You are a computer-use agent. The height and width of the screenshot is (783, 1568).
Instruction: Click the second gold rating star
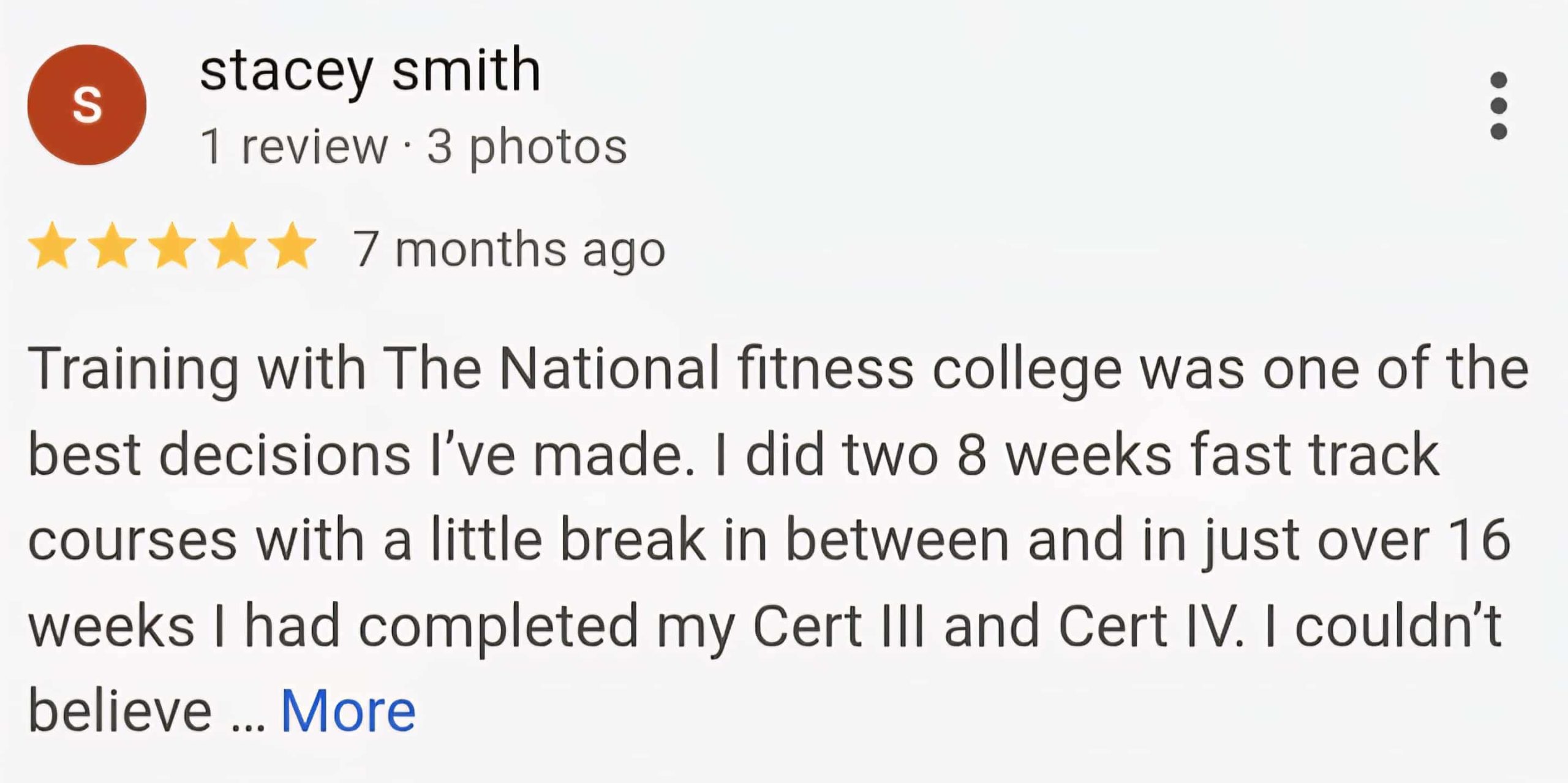tap(113, 246)
